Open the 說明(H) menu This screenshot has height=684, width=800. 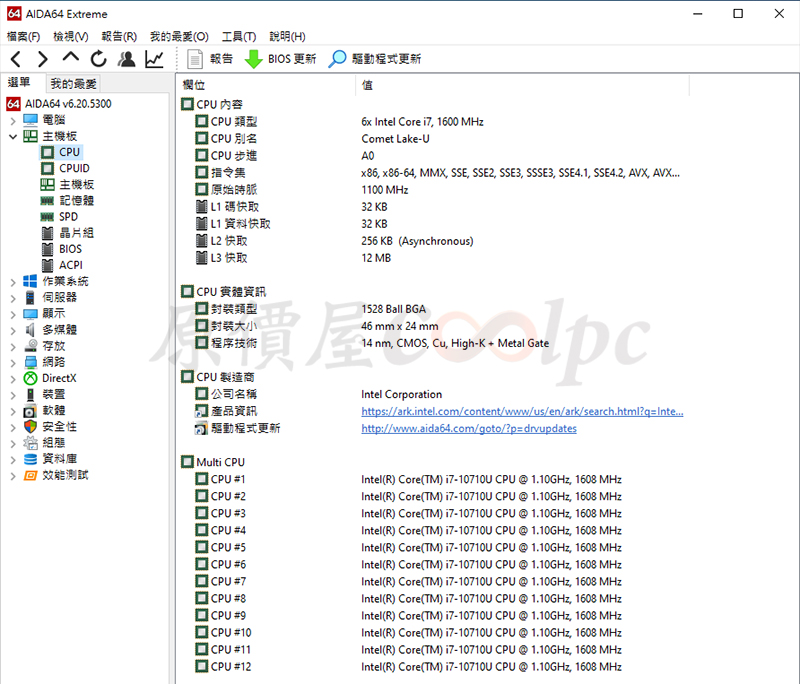[x=287, y=36]
